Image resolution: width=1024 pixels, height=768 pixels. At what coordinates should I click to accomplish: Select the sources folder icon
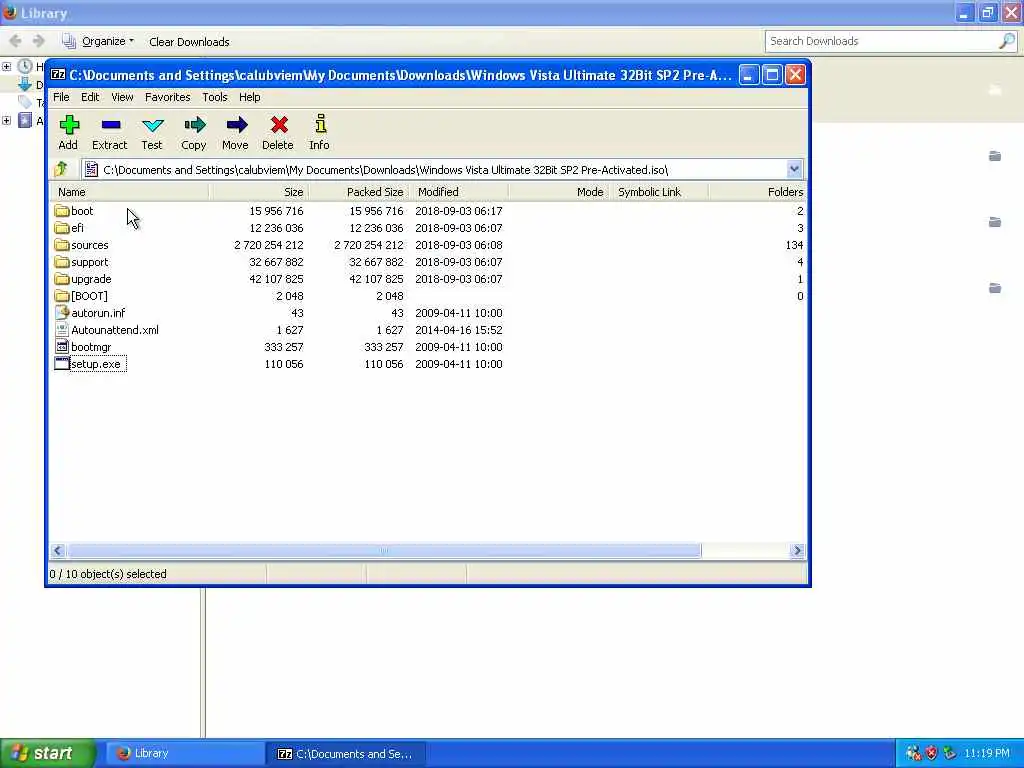tap(62, 245)
